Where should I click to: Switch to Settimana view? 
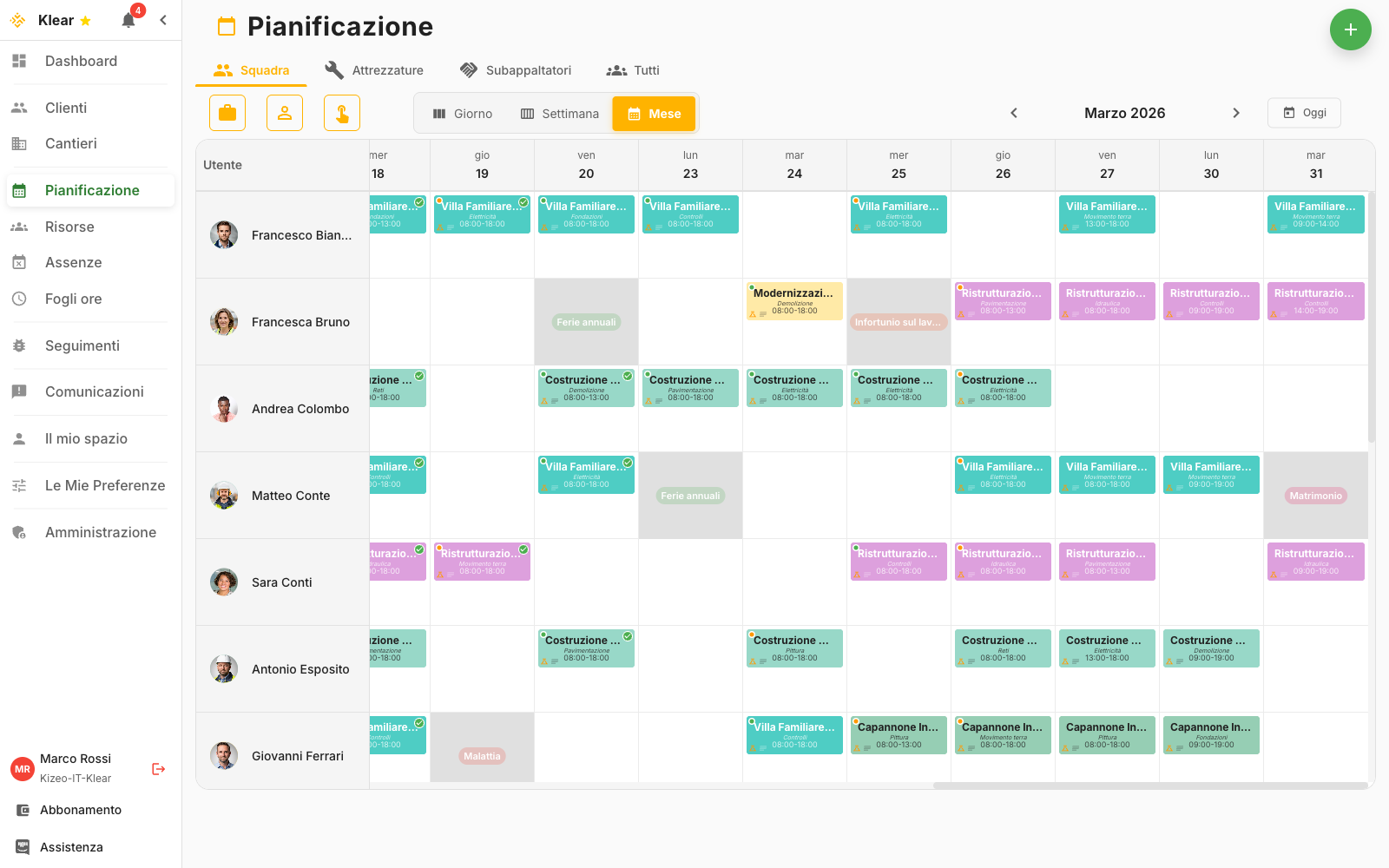(560, 114)
